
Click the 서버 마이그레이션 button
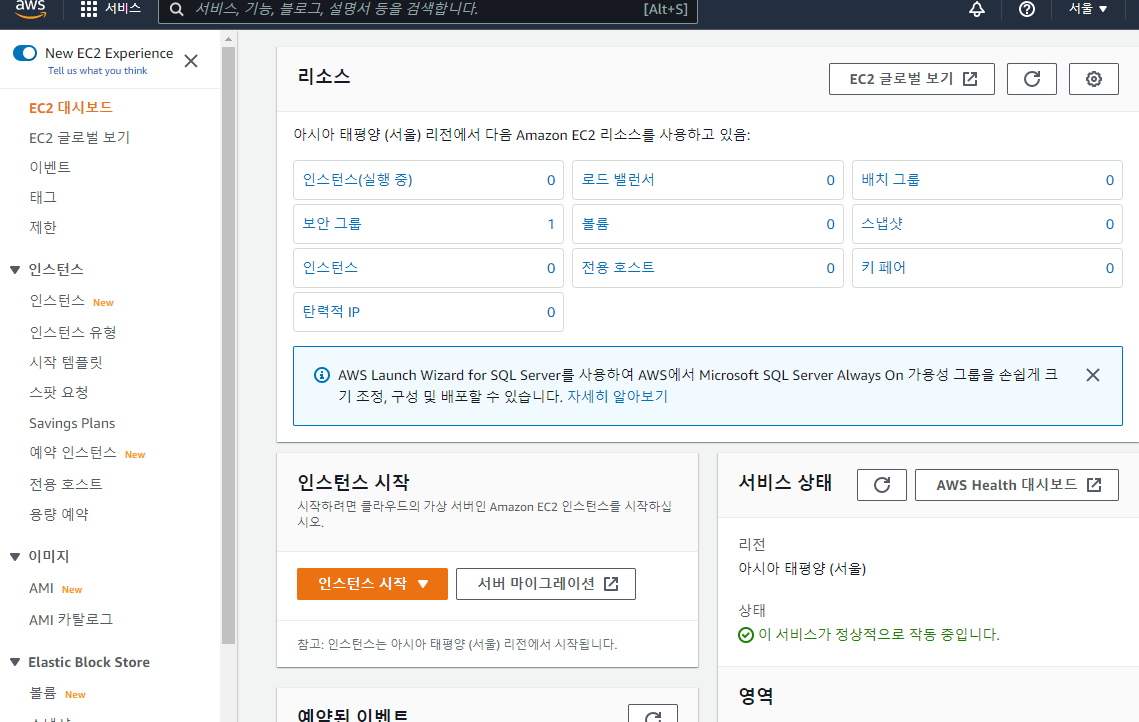coord(546,584)
